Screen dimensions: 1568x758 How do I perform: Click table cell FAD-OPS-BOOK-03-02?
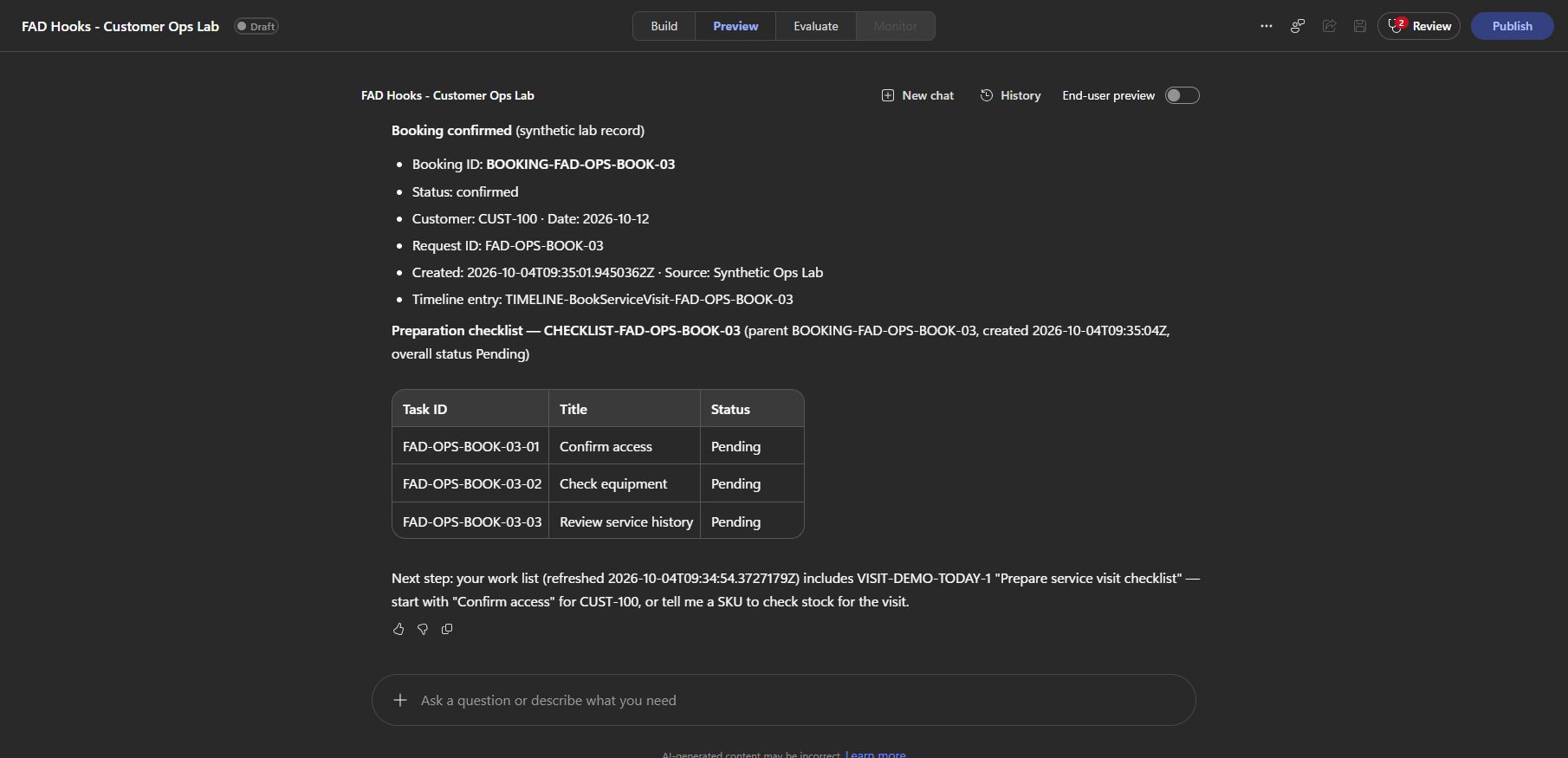pyautogui.click(x=470, y=483)
